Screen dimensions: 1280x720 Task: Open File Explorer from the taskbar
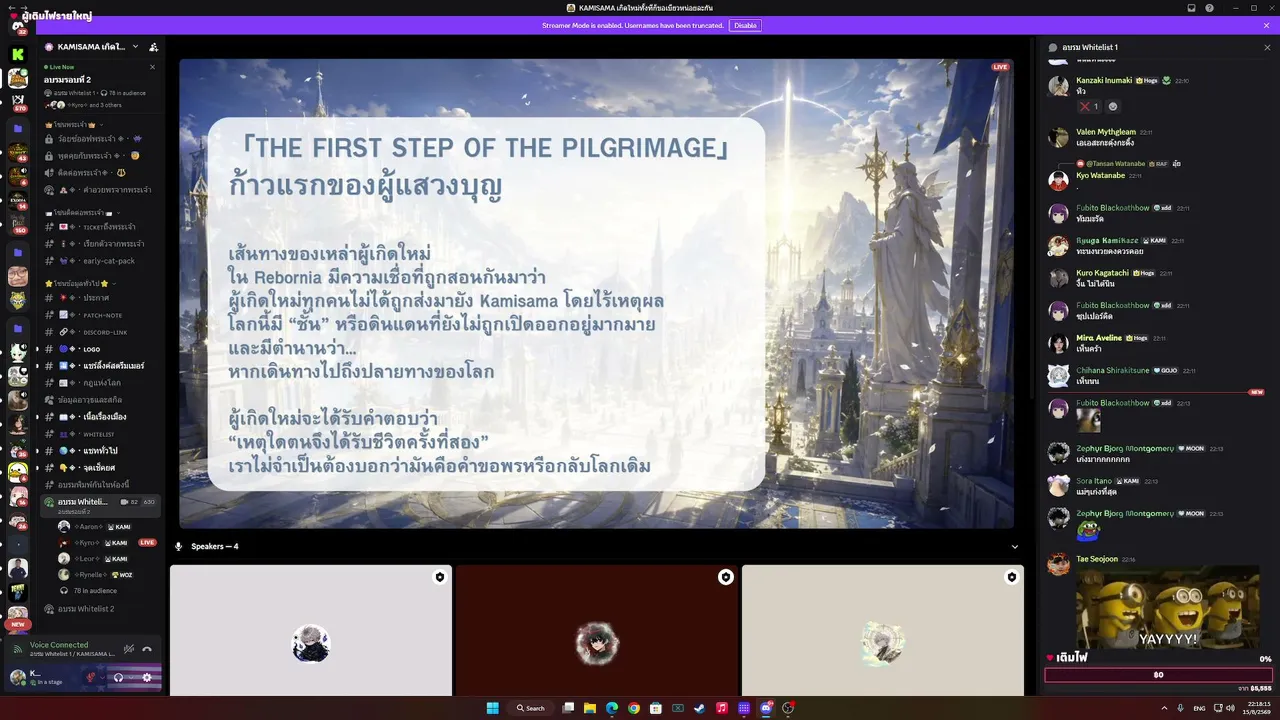[590, 708]
